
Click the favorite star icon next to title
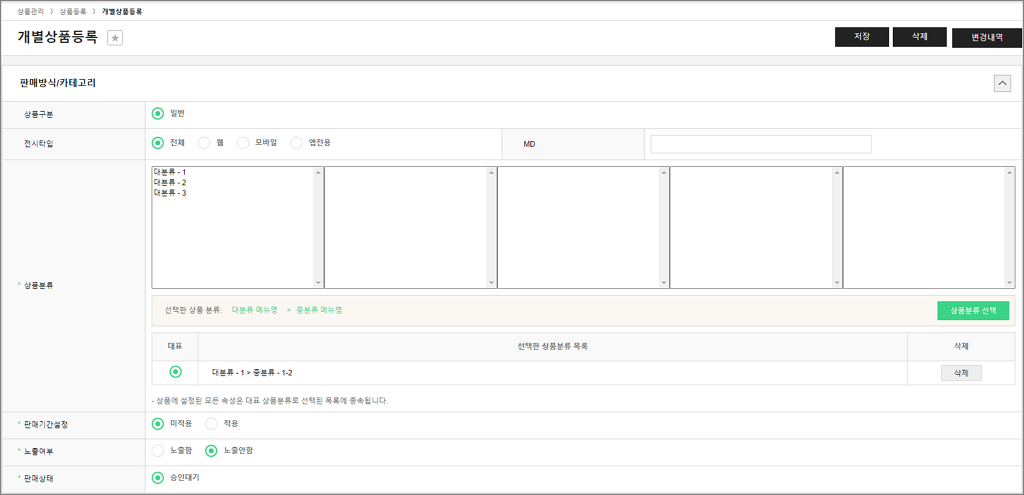click(115, 38)
